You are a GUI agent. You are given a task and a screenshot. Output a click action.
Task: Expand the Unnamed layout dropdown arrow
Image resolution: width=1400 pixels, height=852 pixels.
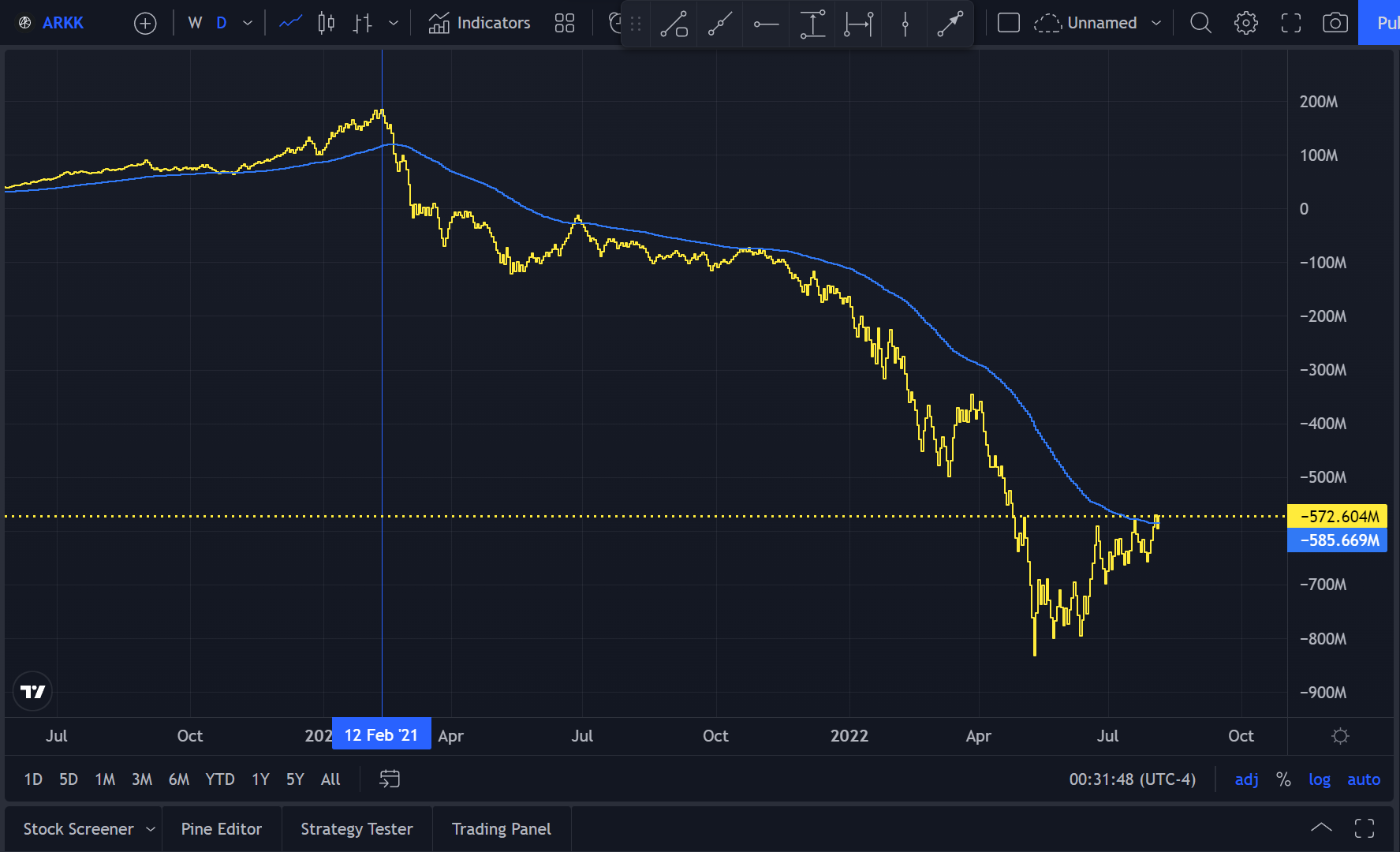[1156, 23]
